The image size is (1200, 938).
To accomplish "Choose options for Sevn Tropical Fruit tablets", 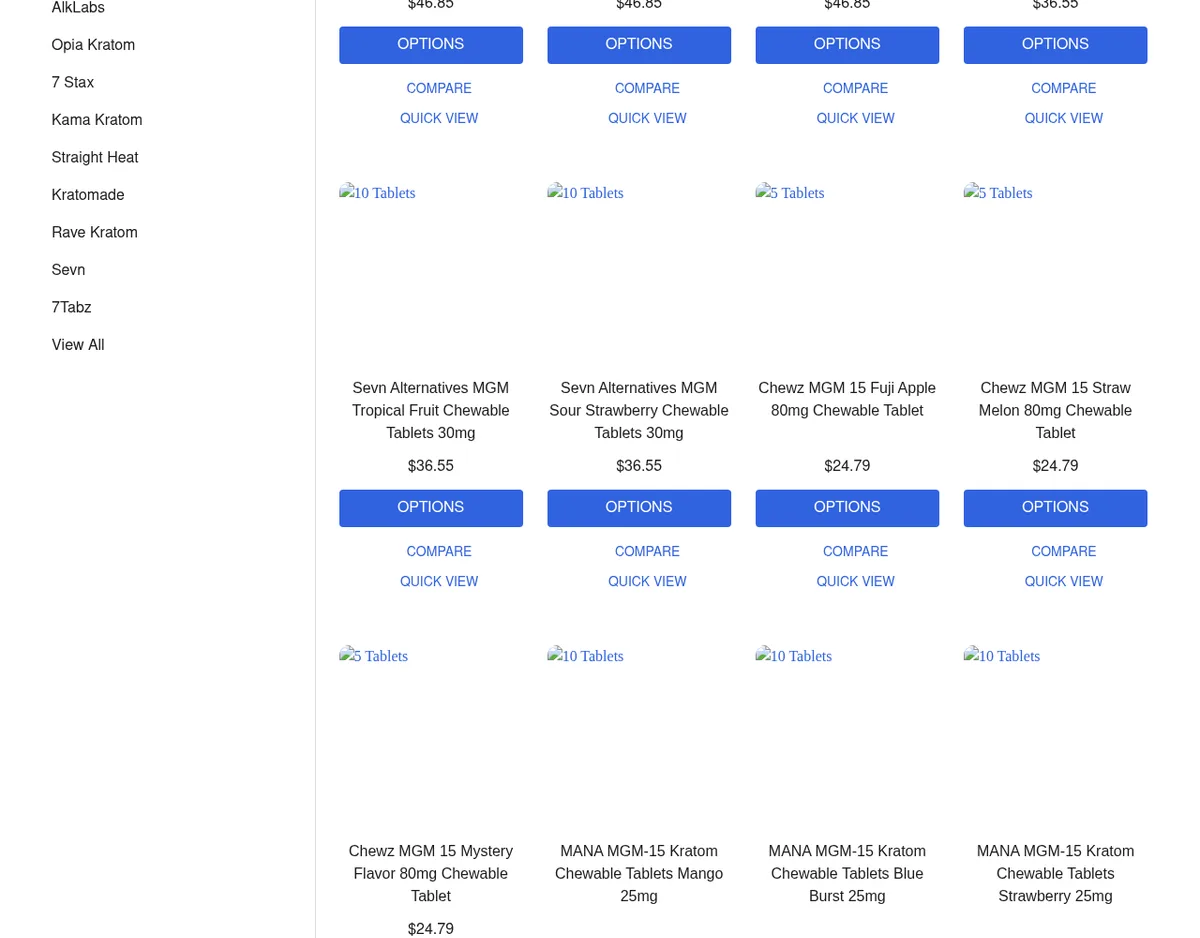I will click(x=431, y=508).
